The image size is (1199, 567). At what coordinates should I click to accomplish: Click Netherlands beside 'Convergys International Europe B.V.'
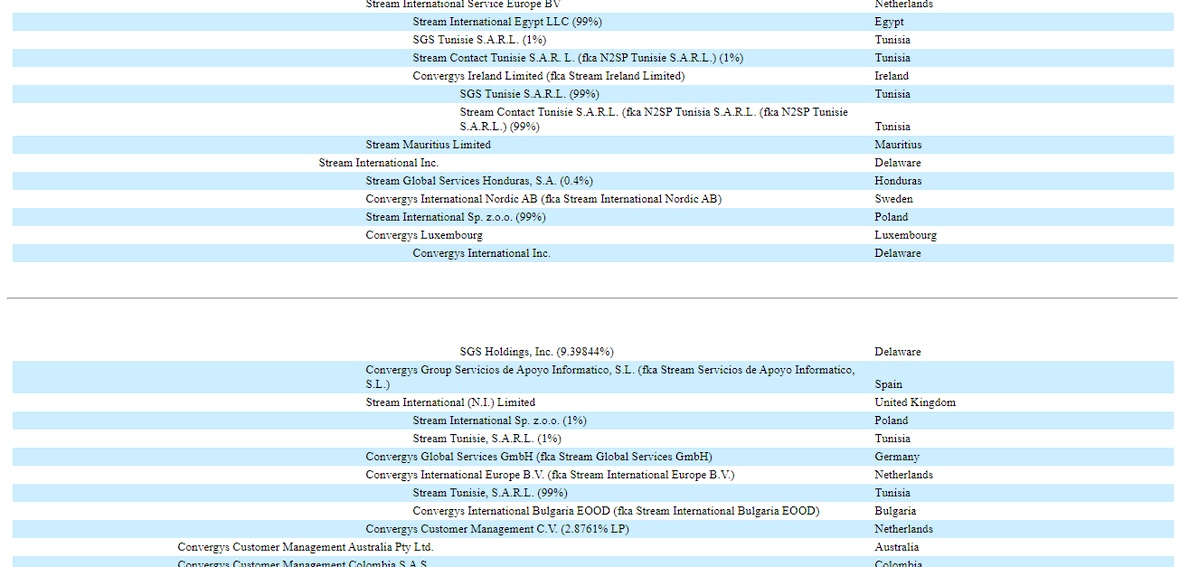tap(904, 475)
